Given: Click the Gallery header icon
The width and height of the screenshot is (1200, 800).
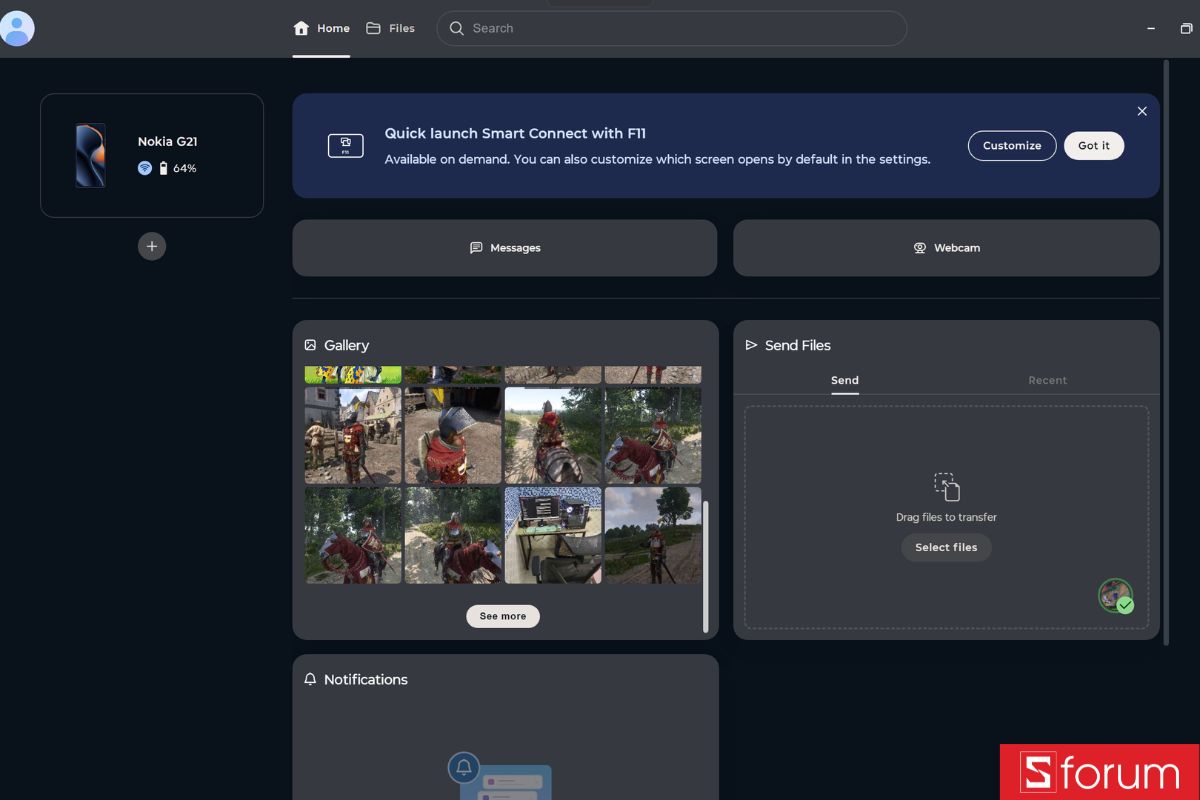Looking at the screenshot, I should point(310,345).
